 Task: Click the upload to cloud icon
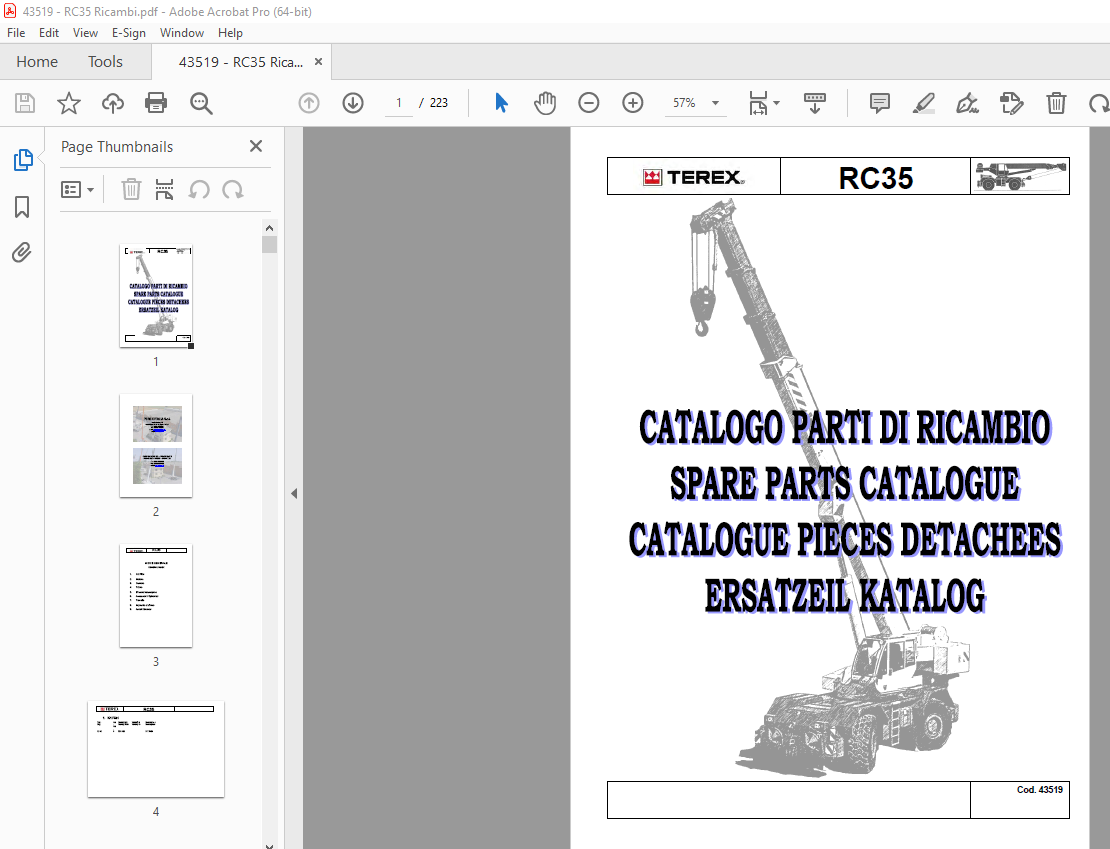[113, 103]
